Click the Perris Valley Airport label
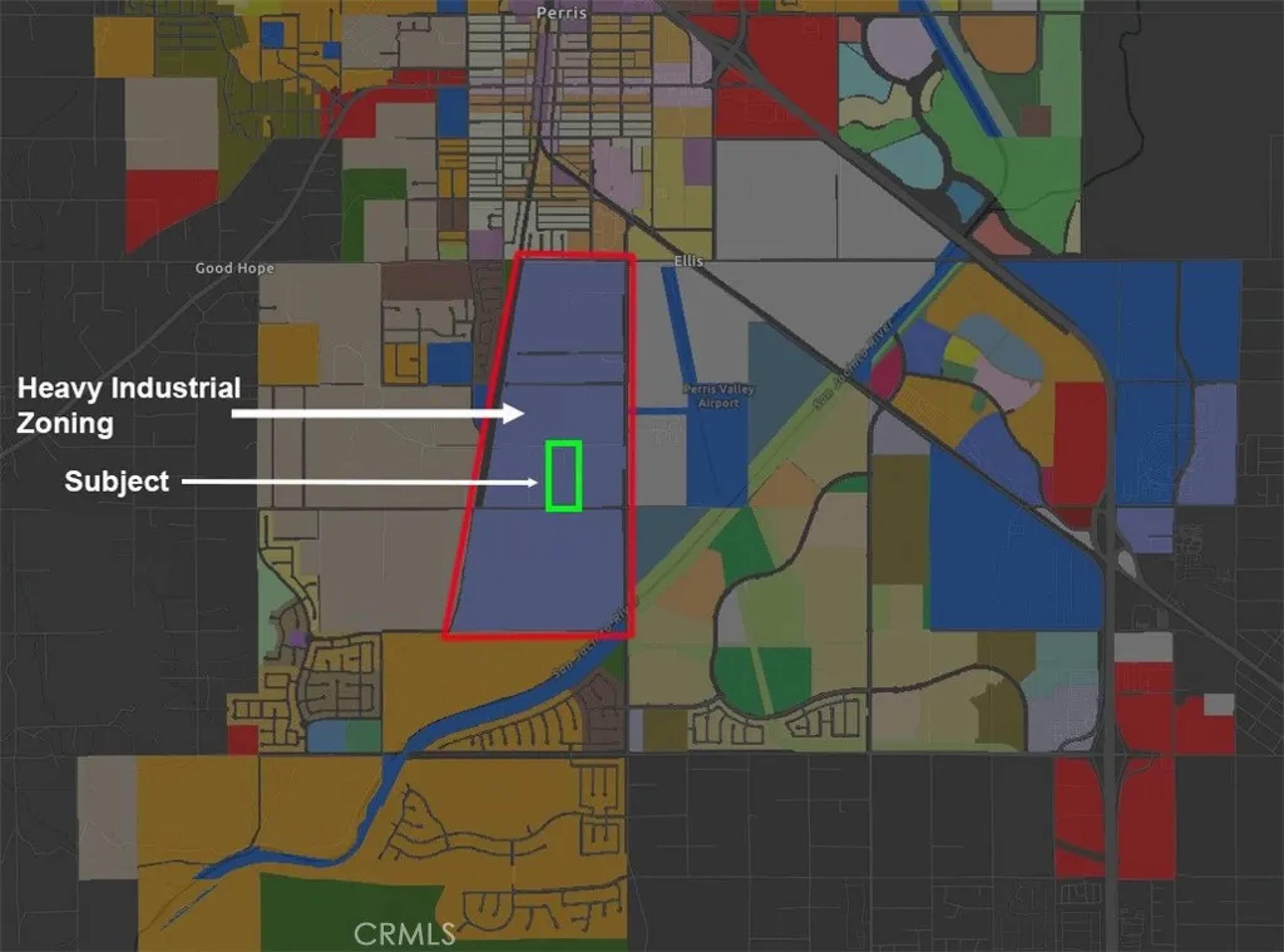The height and width of the screenshot is (952, 1284). coord(718,396)
